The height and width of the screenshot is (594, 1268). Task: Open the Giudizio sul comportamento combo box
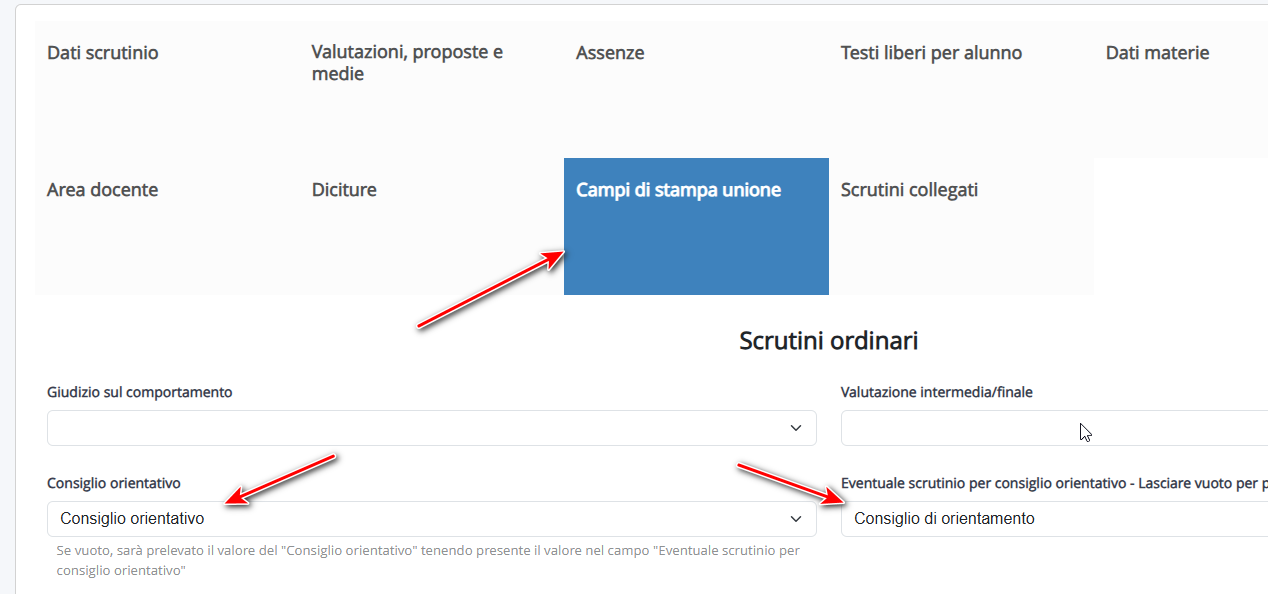(x=432, y=428)
